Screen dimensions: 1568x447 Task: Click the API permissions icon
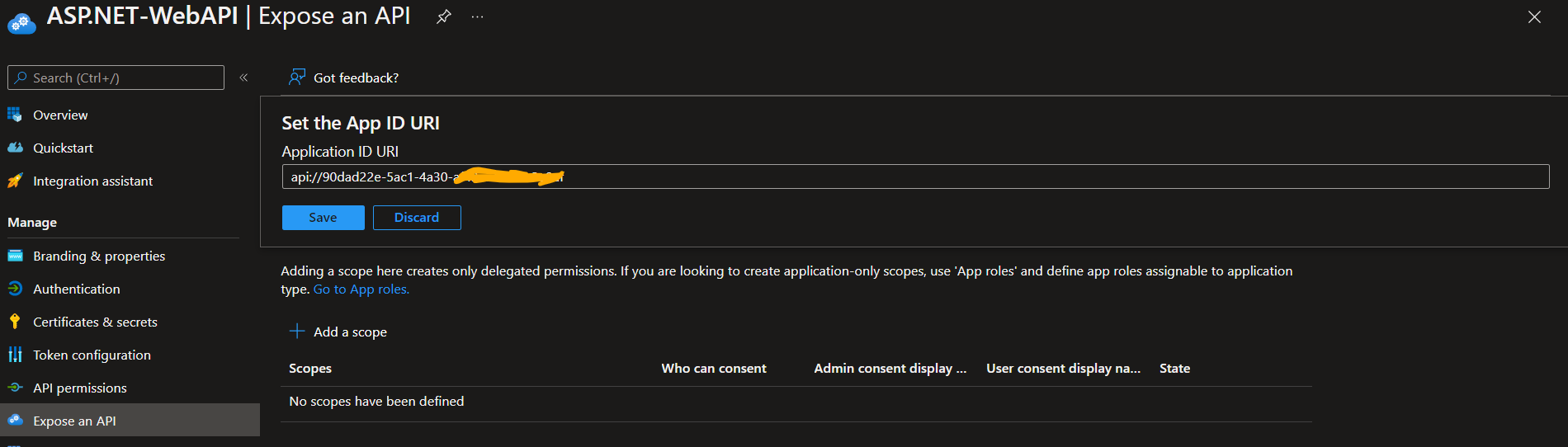pyautogui.click(x=15, y=388)
